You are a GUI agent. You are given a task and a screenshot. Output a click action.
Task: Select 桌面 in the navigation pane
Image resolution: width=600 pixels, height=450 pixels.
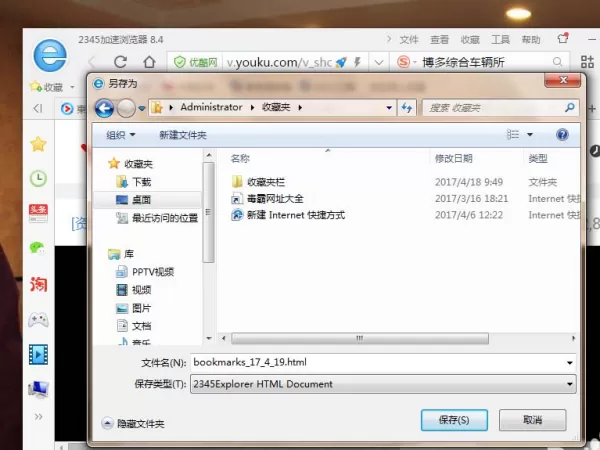[x=134, y=200]
